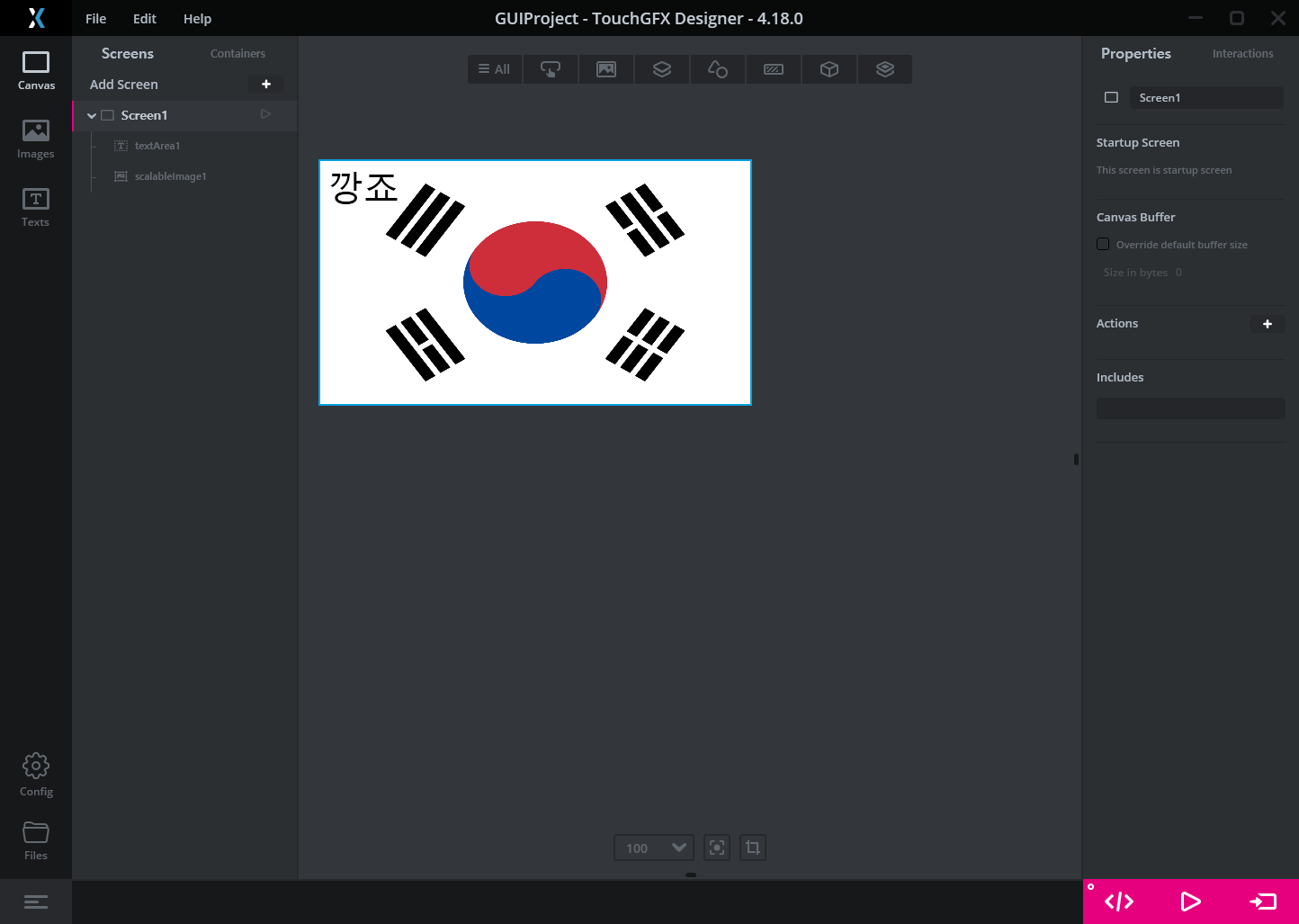Switch to the Properties tab

click(x=1135, y=53)
